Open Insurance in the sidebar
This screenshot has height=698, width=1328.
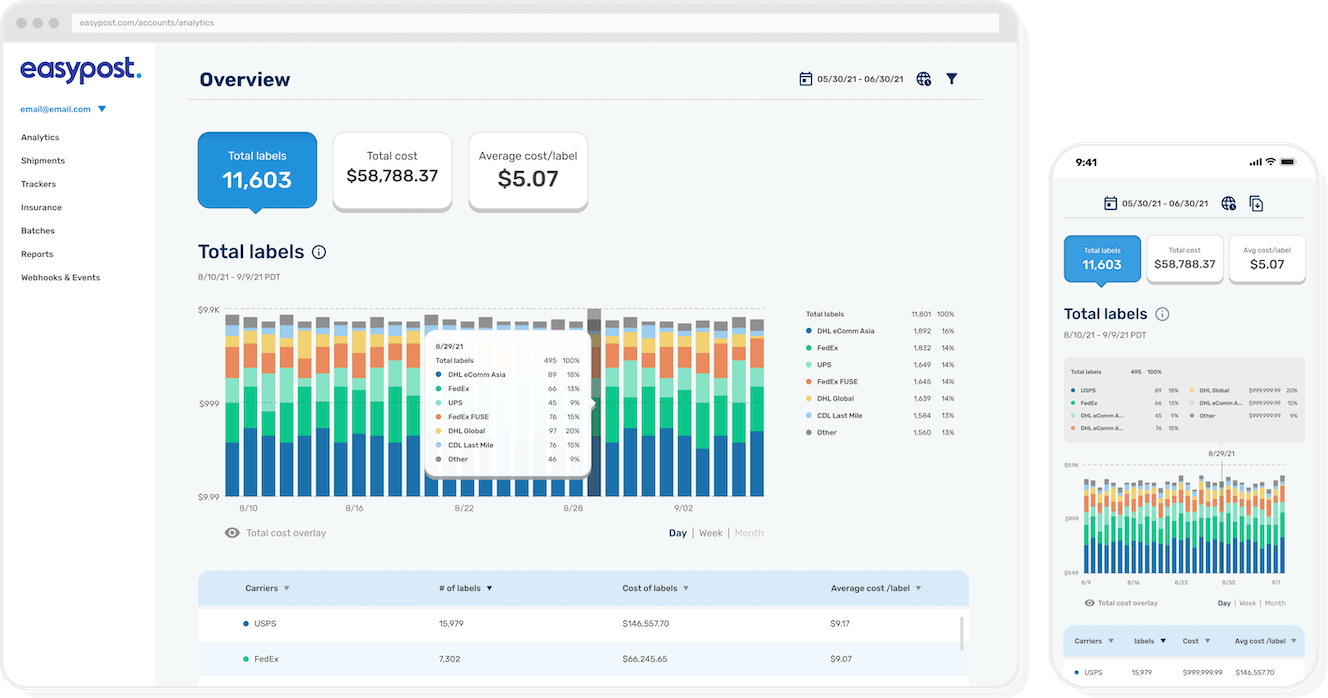tap(41, 208)
